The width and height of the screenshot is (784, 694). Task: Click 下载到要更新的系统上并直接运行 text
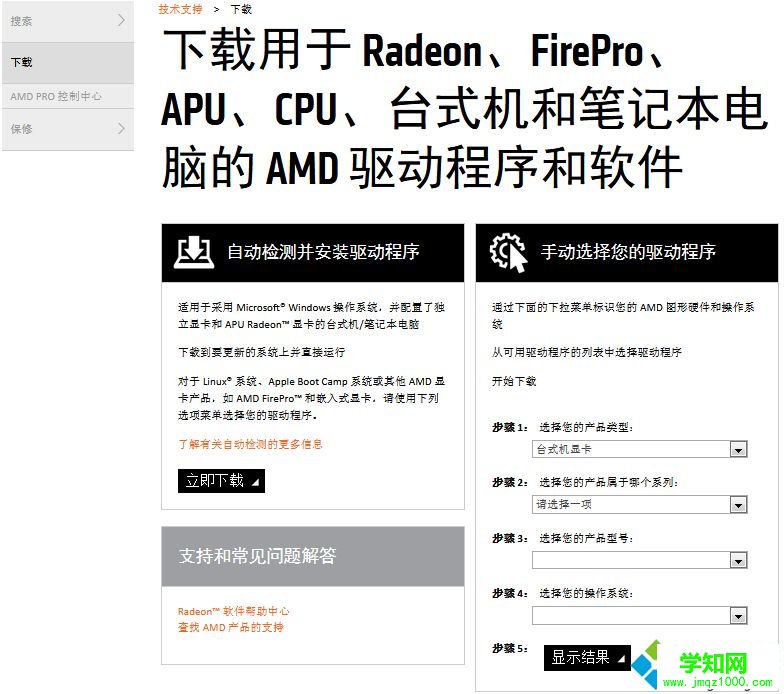click(262, 352)
